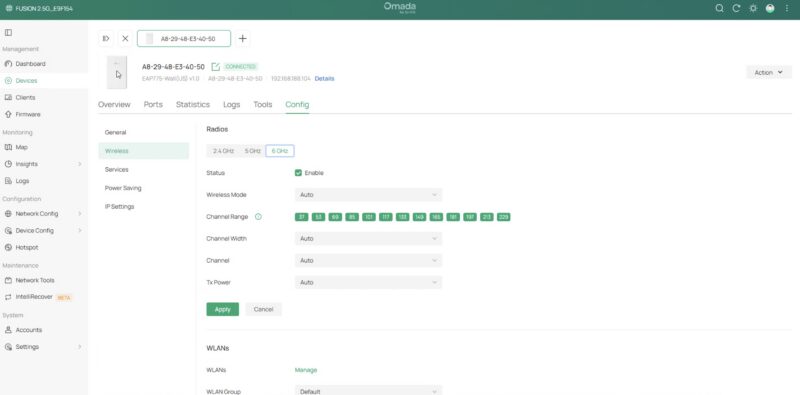Toggle channel 229 in Channel Range
The width and height of the screenshot is (800, 395).
coord(504,217)
